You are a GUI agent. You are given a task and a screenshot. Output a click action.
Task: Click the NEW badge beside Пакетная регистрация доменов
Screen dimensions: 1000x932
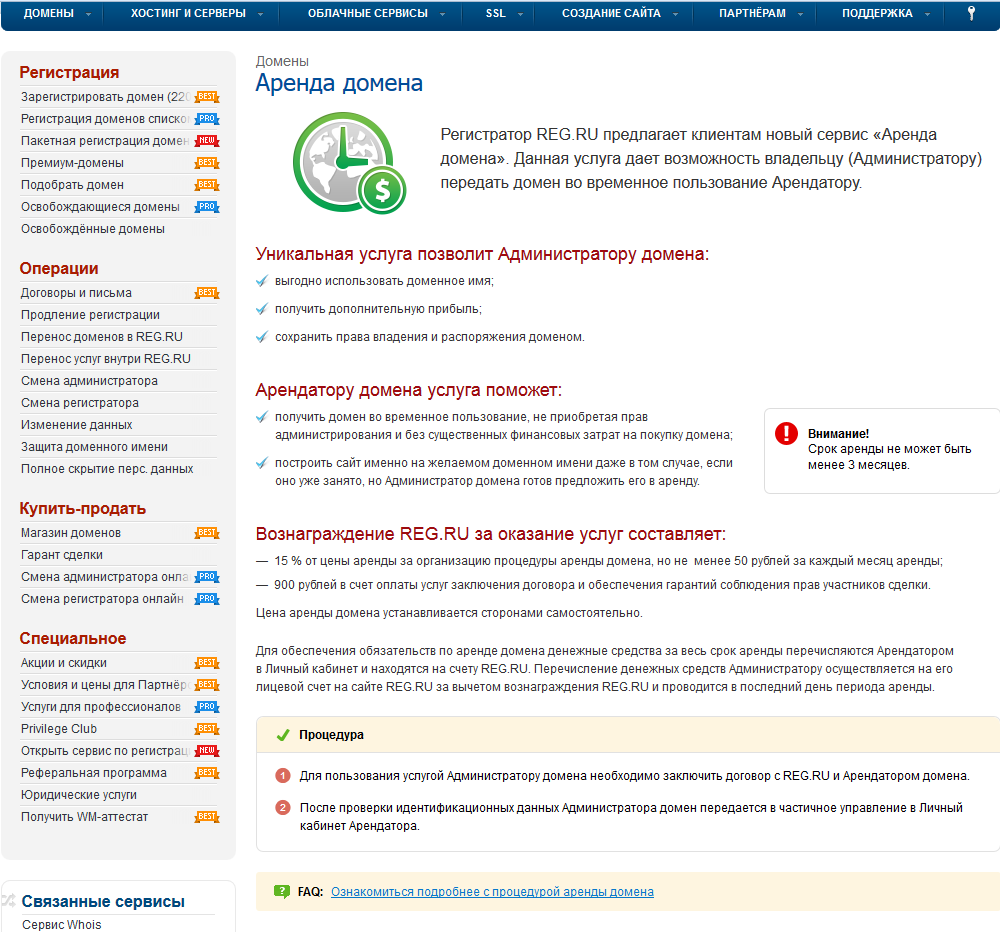click(x=207, y=141)
